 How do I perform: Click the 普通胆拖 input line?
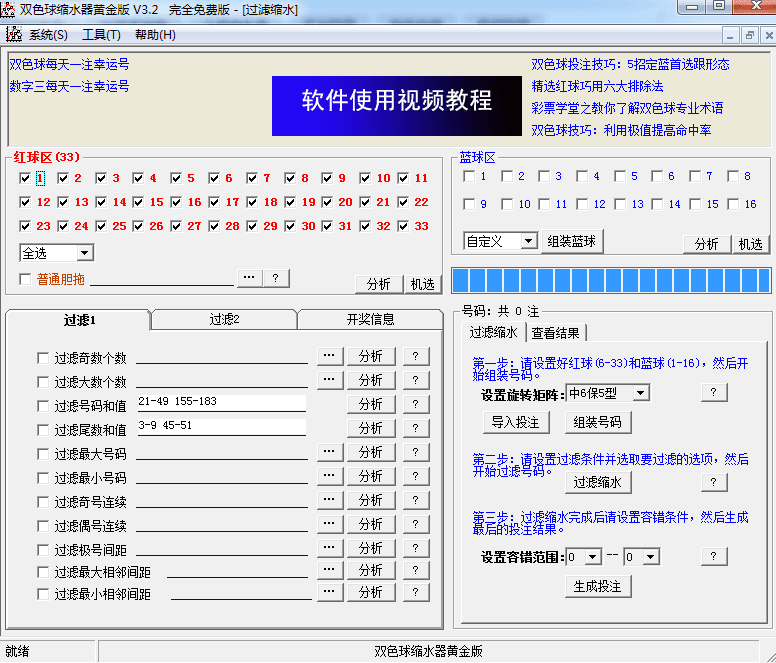coord(162,280)
